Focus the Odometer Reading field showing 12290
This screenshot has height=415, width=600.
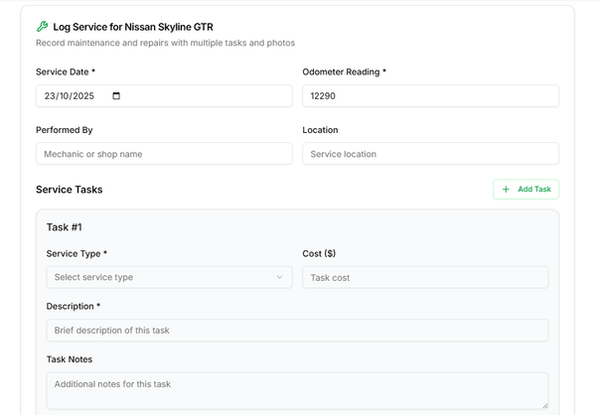coord(430,96)
